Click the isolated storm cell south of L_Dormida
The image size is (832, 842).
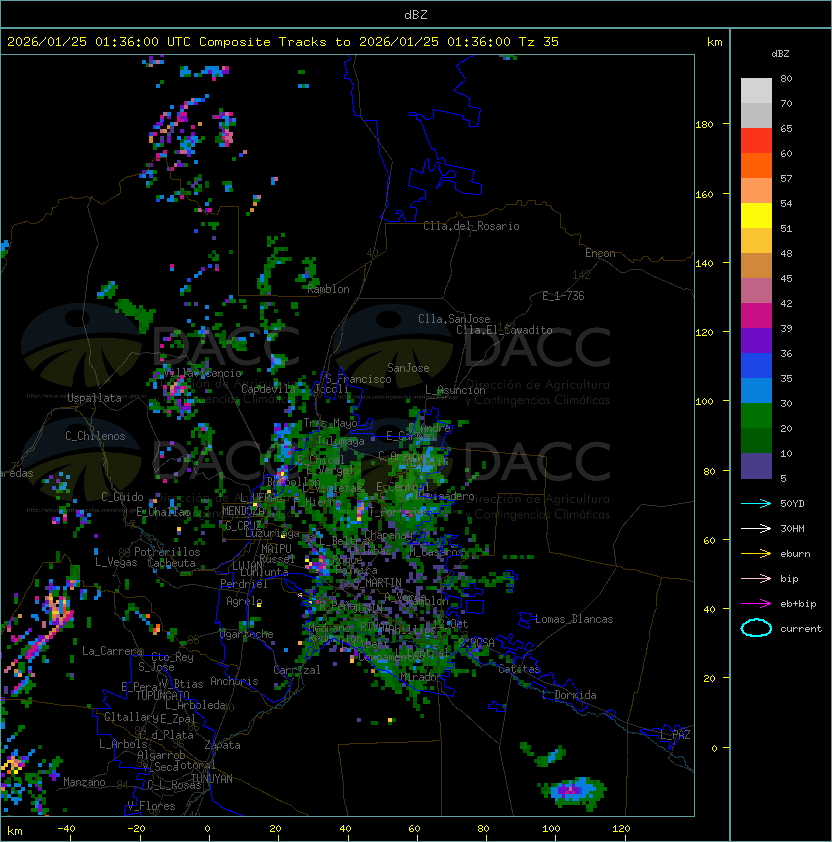pyautogui.click(x=573, y=793)
